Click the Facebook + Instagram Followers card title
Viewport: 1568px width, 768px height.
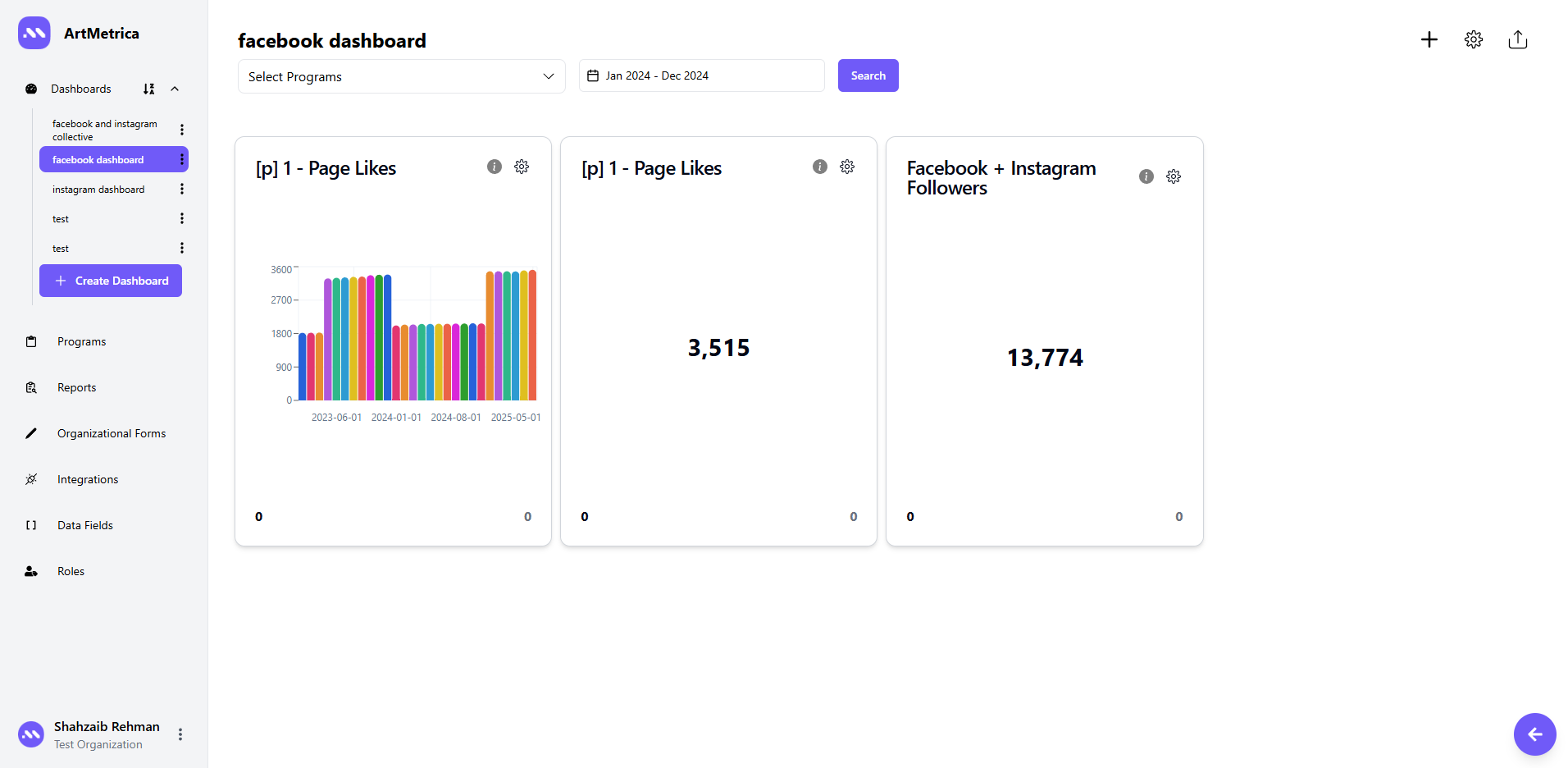click(x=1001, y=177)
